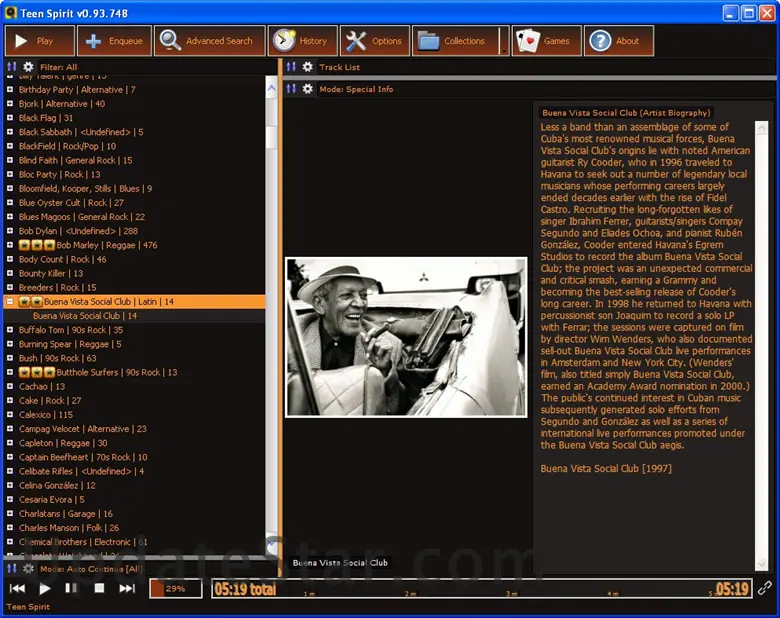Screen dimensions: 780x618
Task: Skip to the next track
Action: pos(127,589)
